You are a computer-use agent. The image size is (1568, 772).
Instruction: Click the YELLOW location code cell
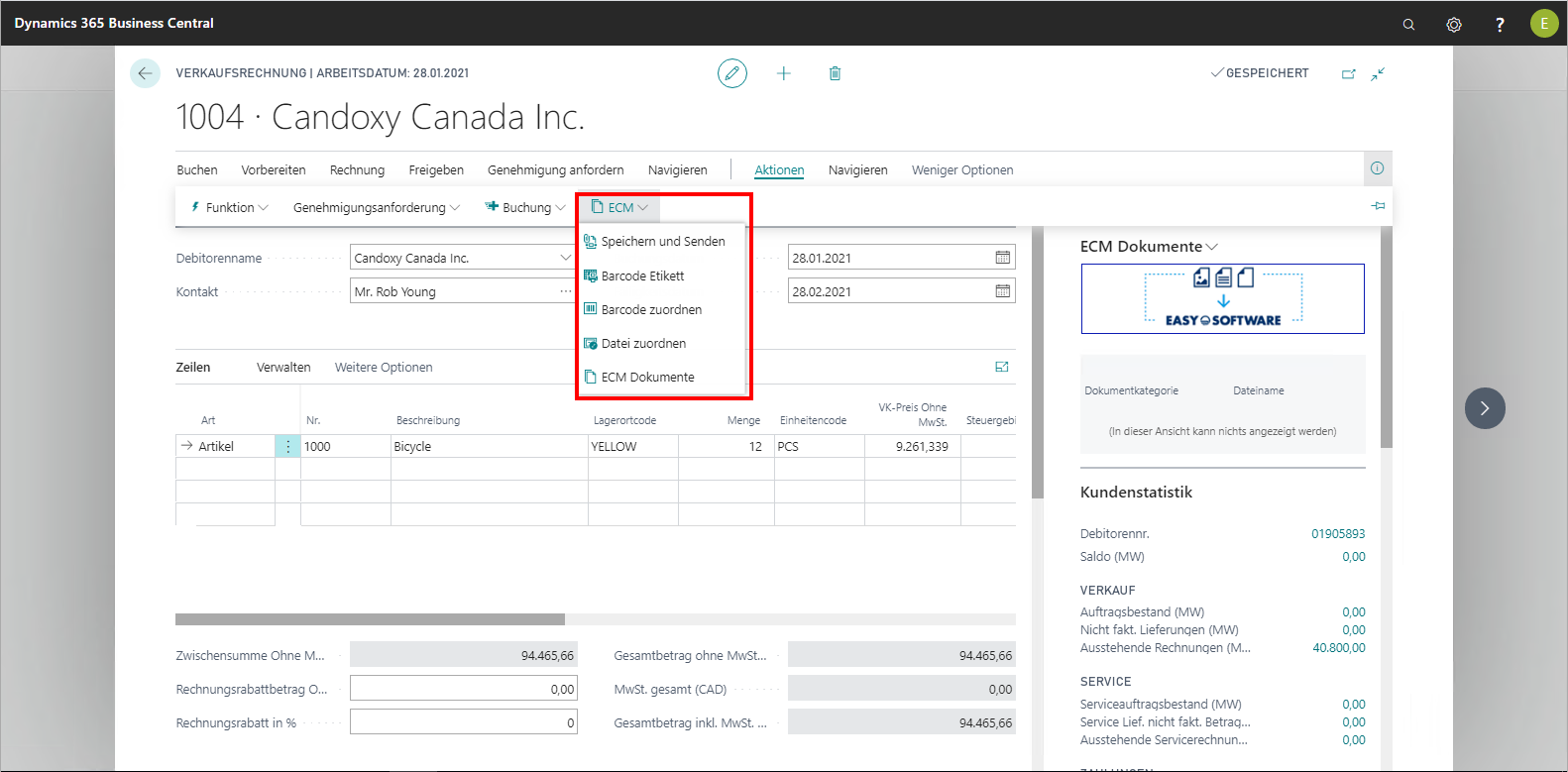pos(633,447)
